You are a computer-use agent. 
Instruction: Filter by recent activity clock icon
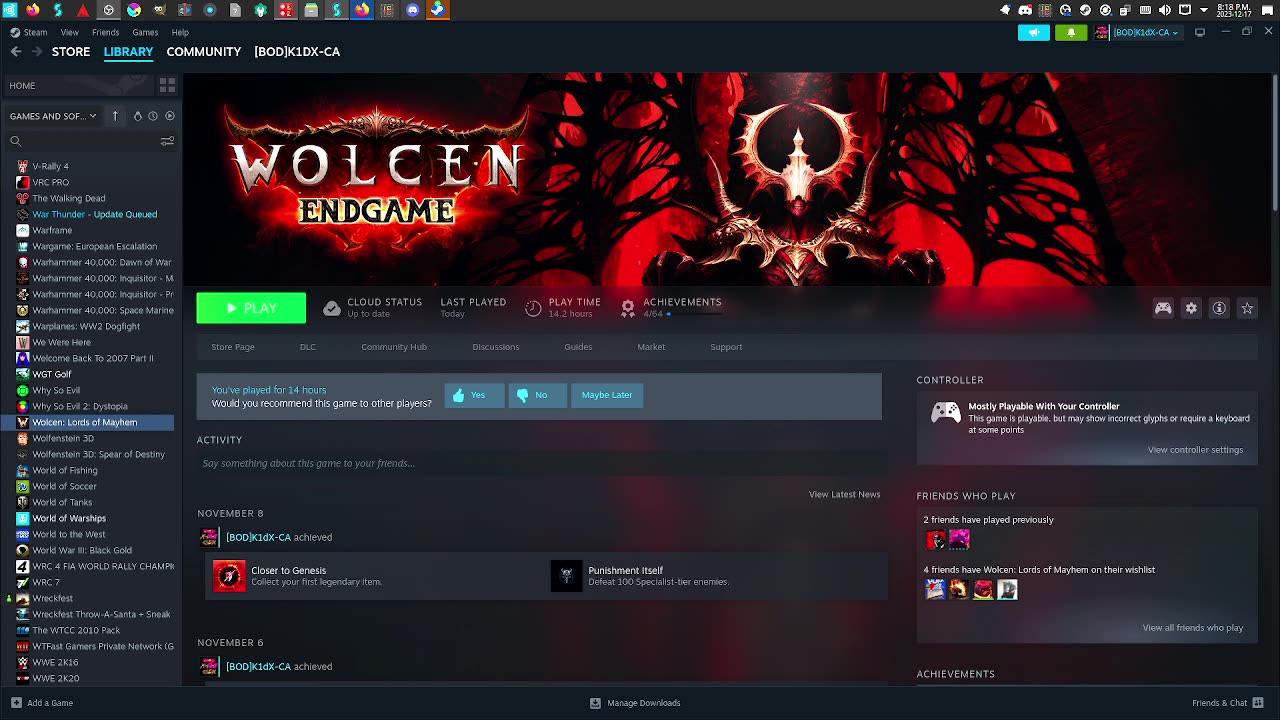coord(153,116)
